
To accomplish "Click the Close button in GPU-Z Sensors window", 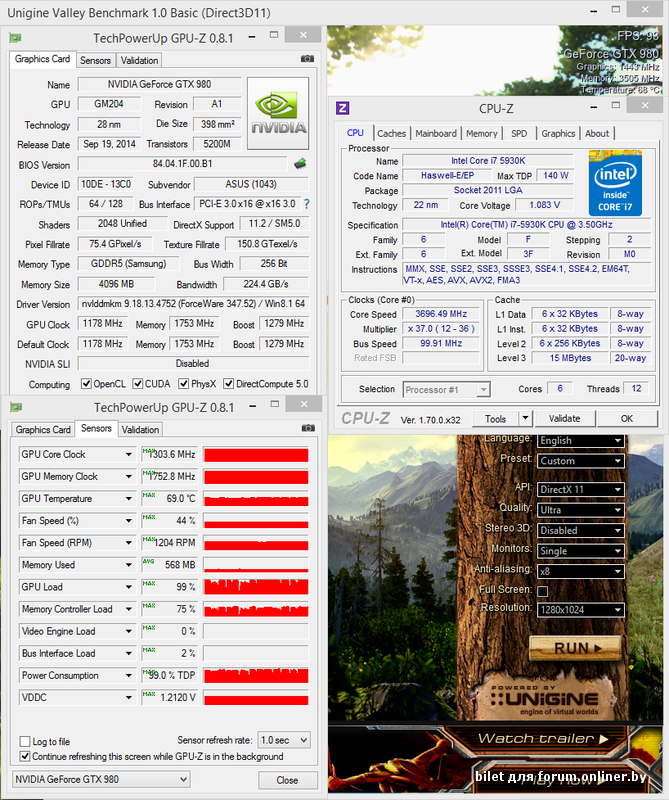I will click(287, 780).
